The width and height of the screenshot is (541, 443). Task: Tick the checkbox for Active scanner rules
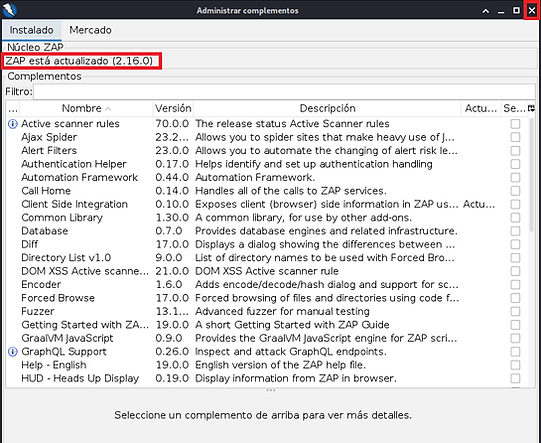tap(515, 124)
